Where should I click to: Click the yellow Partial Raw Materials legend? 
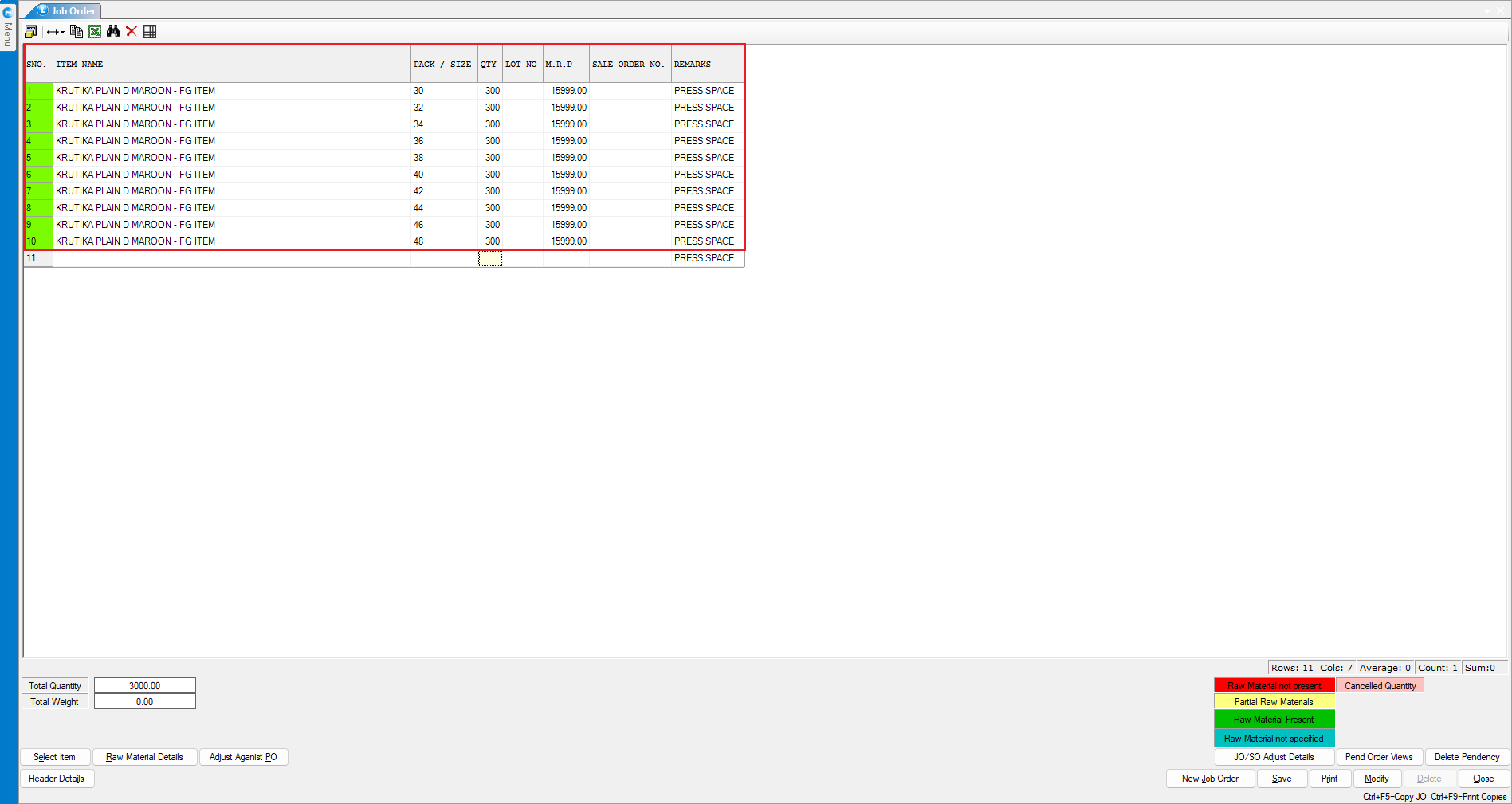pos(1274,702)
